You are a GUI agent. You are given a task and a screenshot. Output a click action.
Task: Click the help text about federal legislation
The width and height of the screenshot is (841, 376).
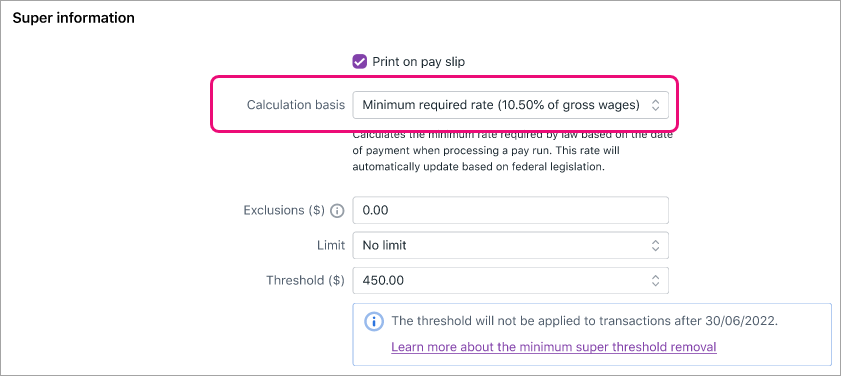pyautogui.click(x=512, y=151)
